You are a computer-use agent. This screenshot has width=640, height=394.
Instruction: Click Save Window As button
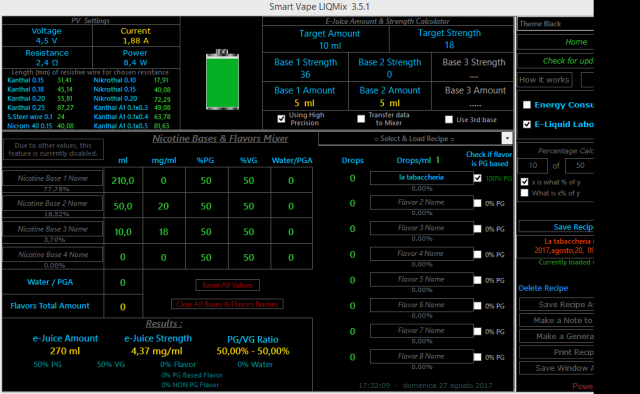556,368
